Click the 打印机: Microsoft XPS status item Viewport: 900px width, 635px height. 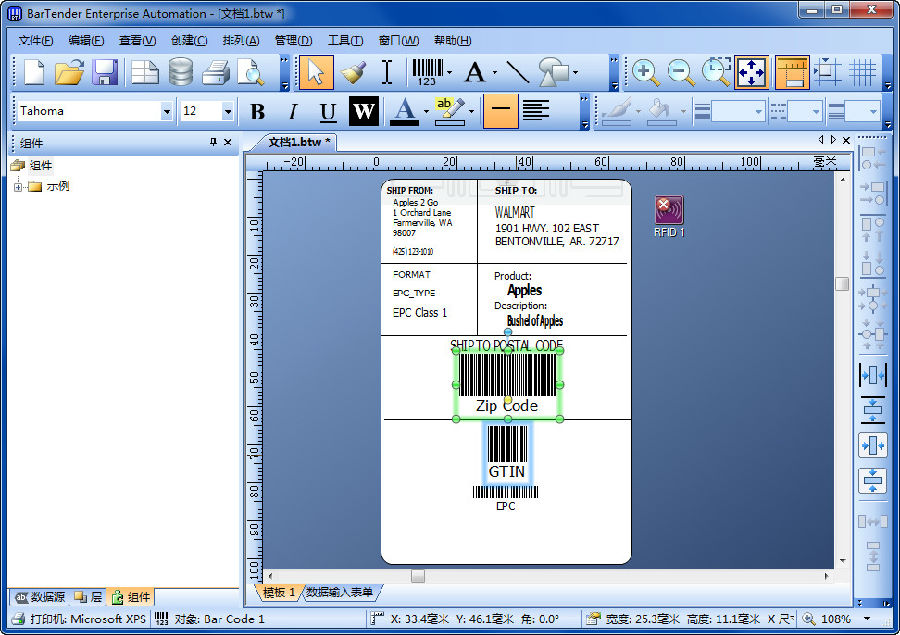click(x=78, y=619)
